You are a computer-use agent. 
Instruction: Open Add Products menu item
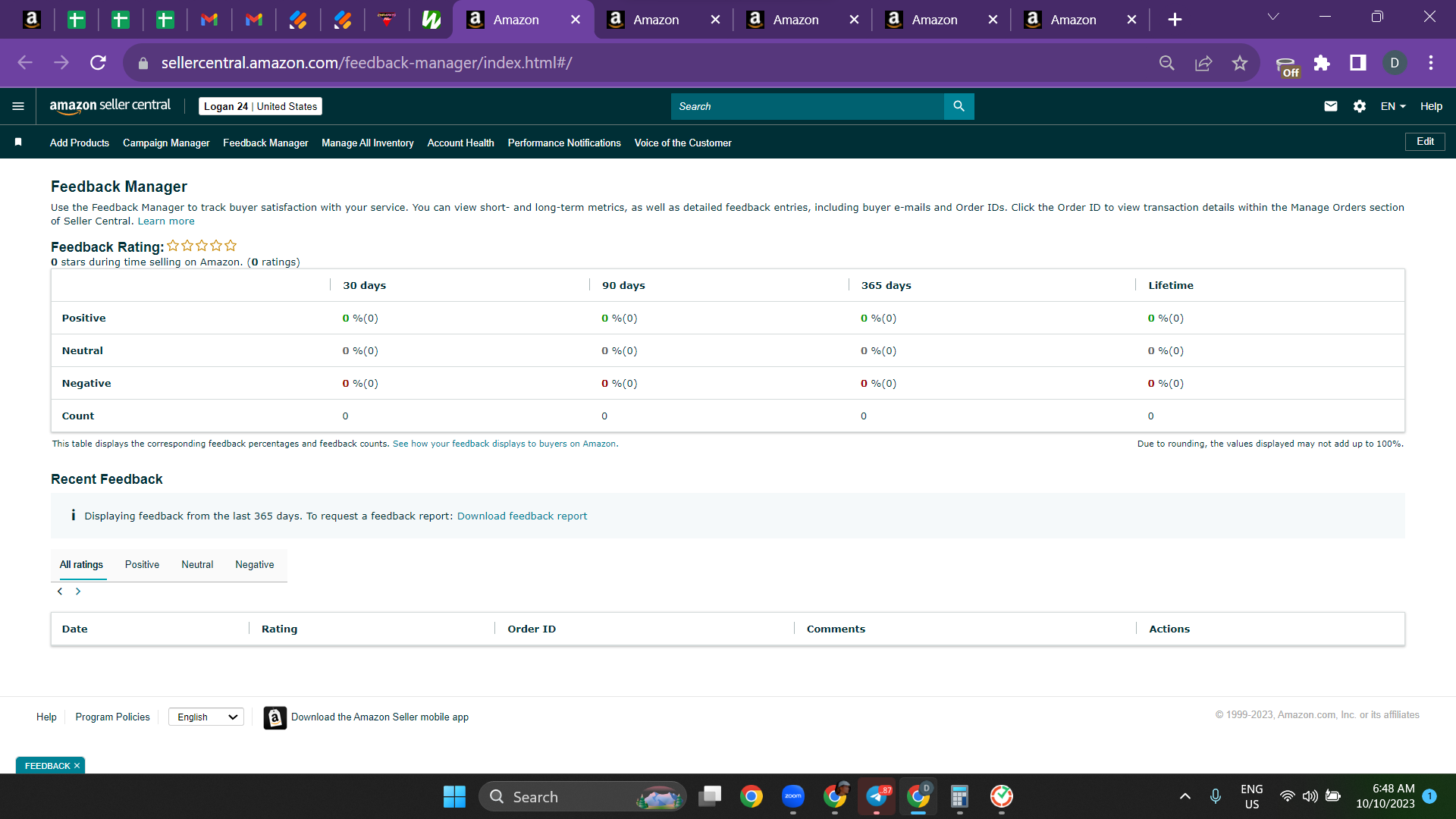click(x=80, y=143)
